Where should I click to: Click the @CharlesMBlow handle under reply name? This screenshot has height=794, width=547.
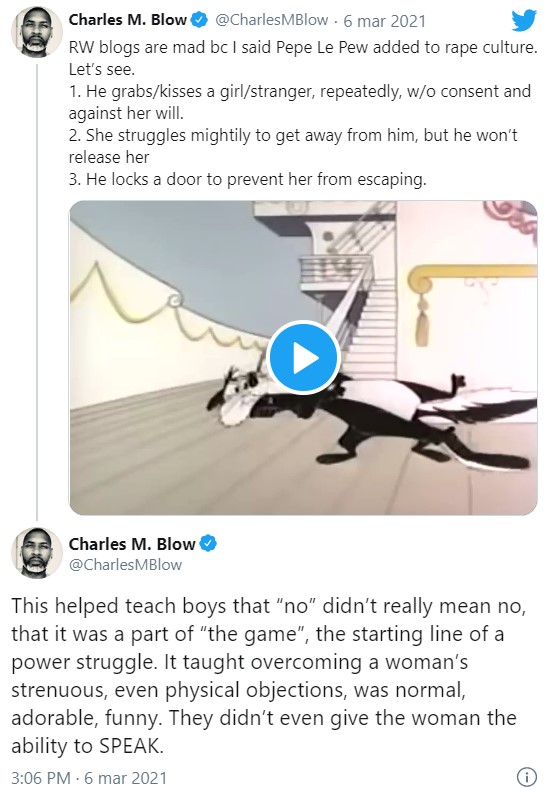coord(125,565)
